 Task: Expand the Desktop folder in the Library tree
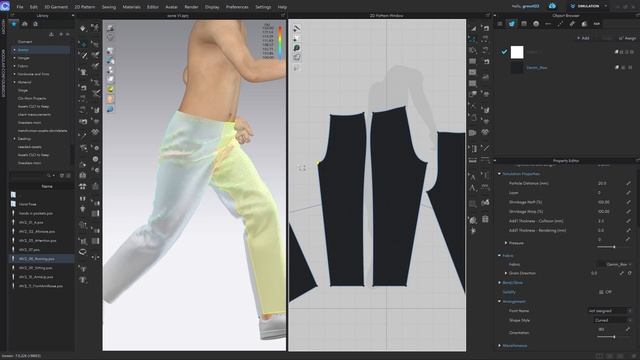(x=14, y=139)
